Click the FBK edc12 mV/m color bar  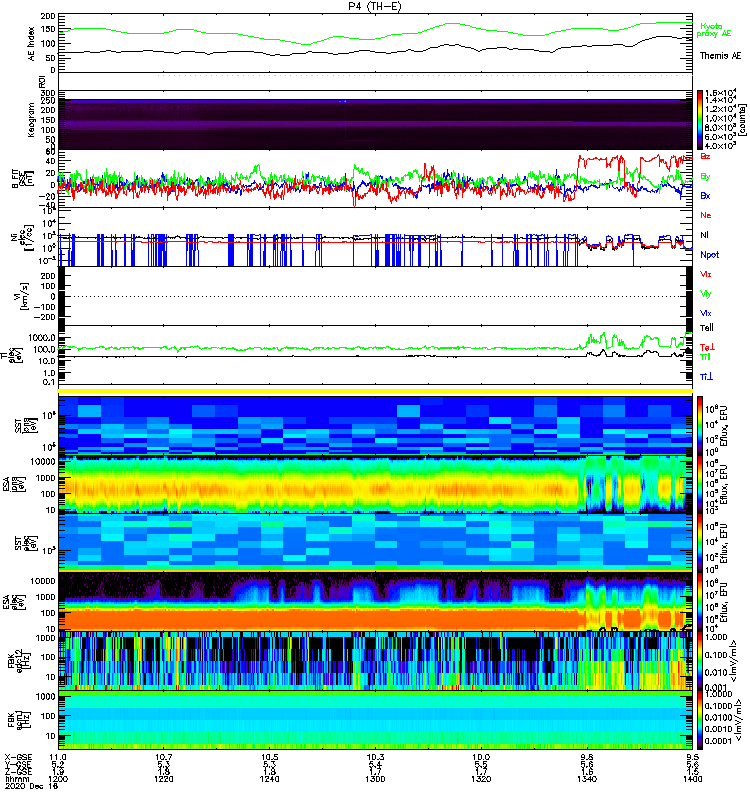700,661
